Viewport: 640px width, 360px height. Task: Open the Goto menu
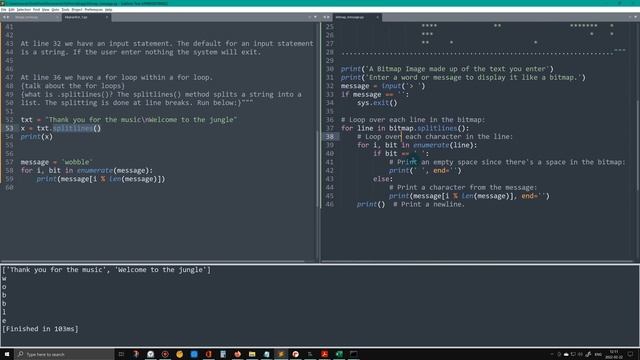[x=55, y=9]
